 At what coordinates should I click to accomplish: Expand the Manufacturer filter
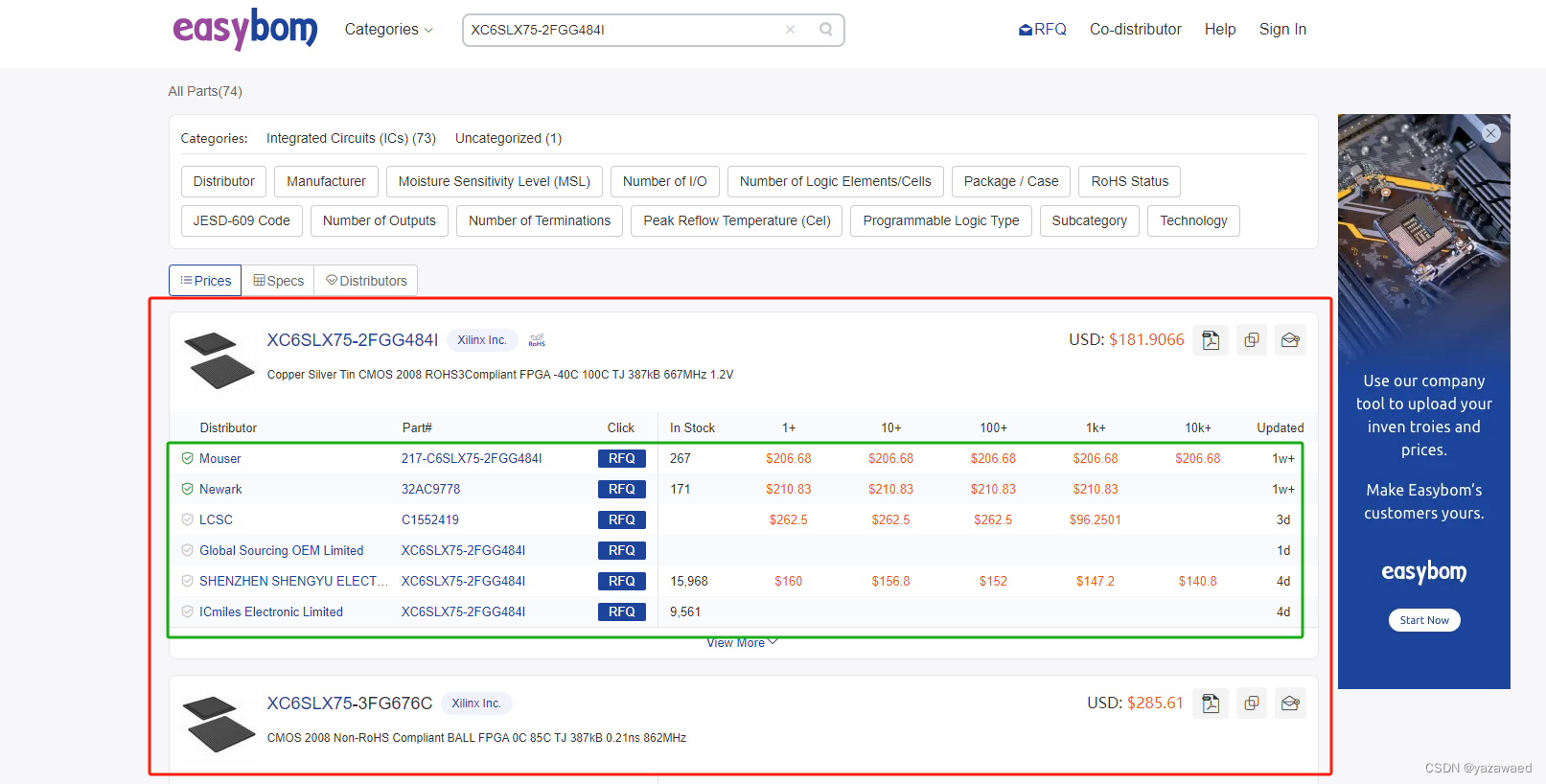tap(326, 181)
